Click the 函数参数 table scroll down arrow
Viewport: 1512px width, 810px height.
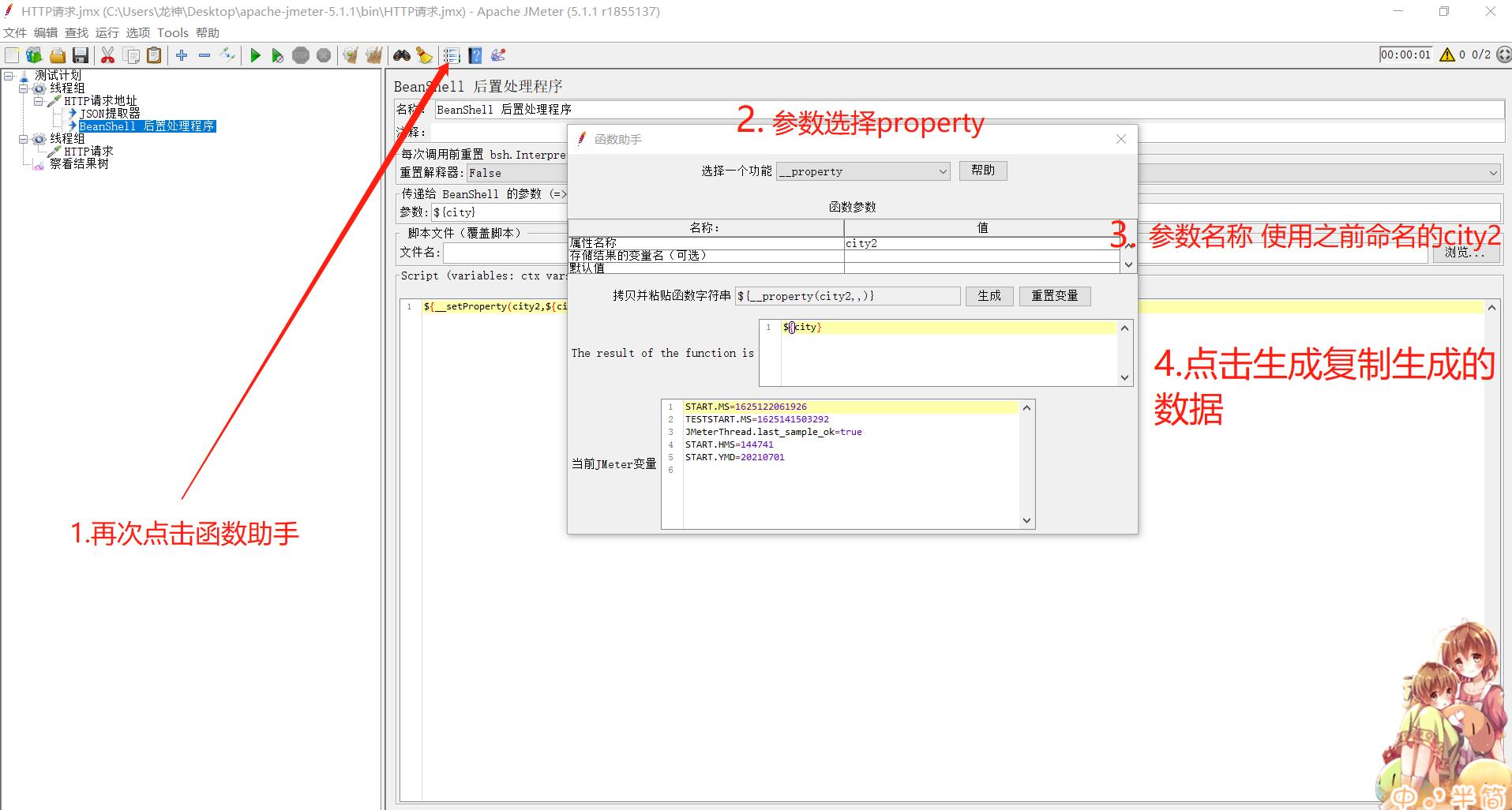[1128, 265]
